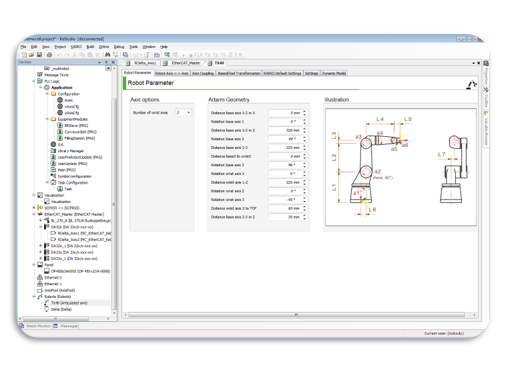
Task: Click the Print toolbar icon
Action: click(x=49, y=55)
